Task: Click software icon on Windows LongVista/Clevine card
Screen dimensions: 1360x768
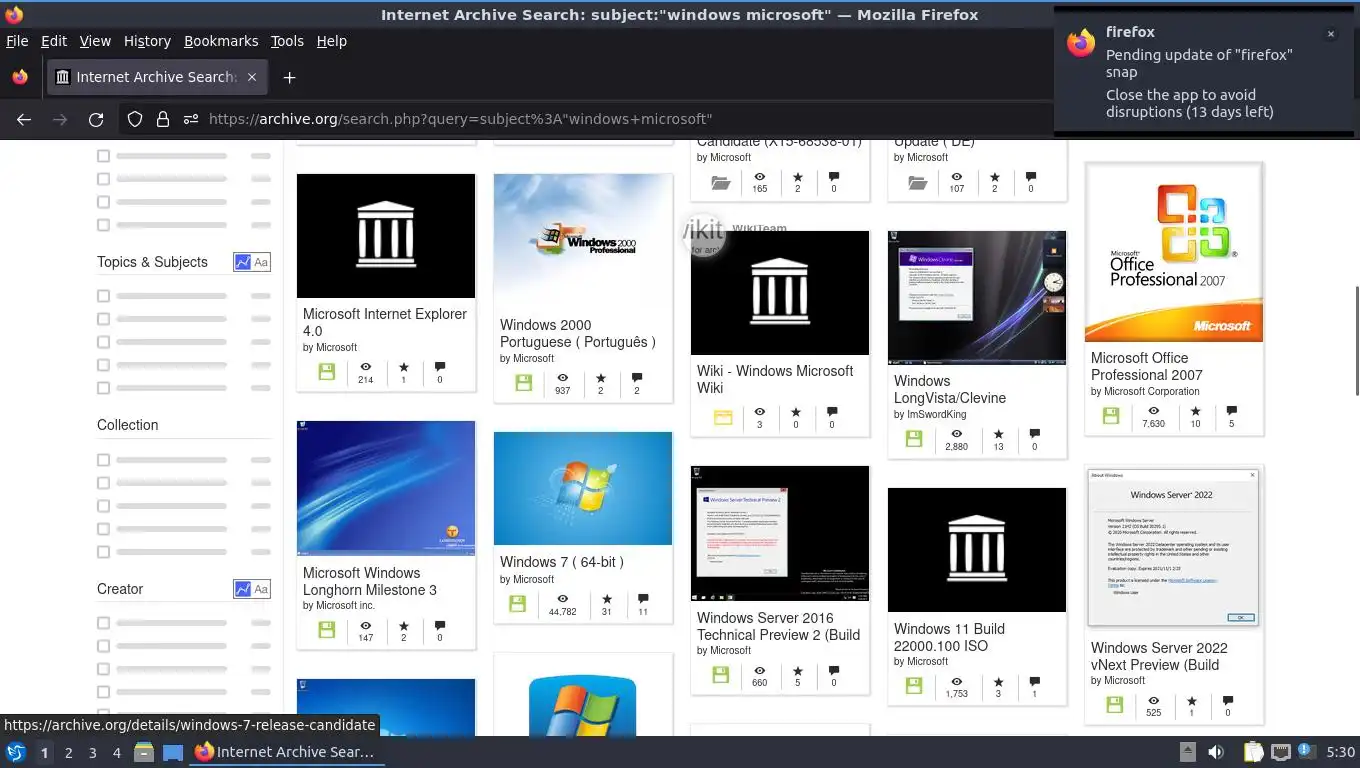Action: [913, 438]
